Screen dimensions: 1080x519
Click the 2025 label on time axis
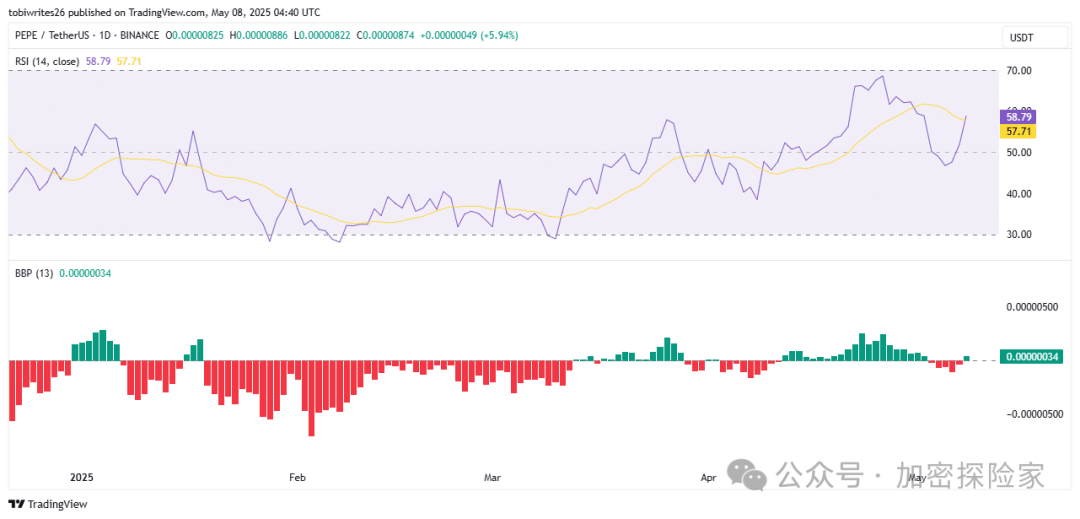[x=84, y=477]
